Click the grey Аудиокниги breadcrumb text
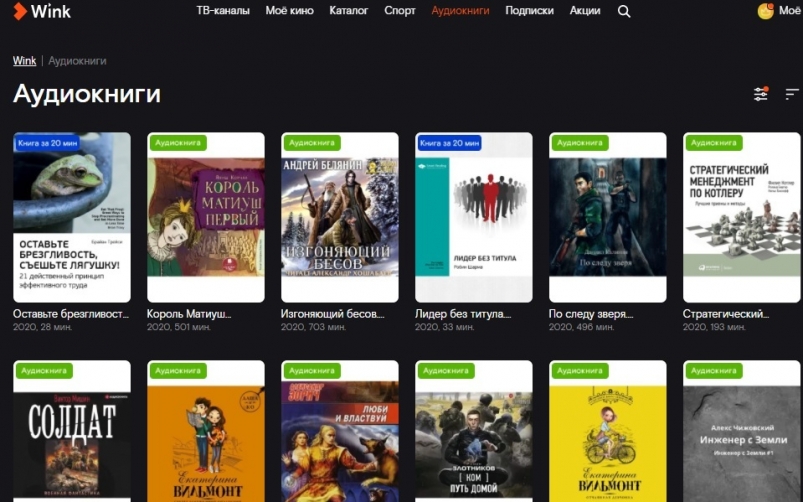This screenshot has height=502, width=803. 77,60
